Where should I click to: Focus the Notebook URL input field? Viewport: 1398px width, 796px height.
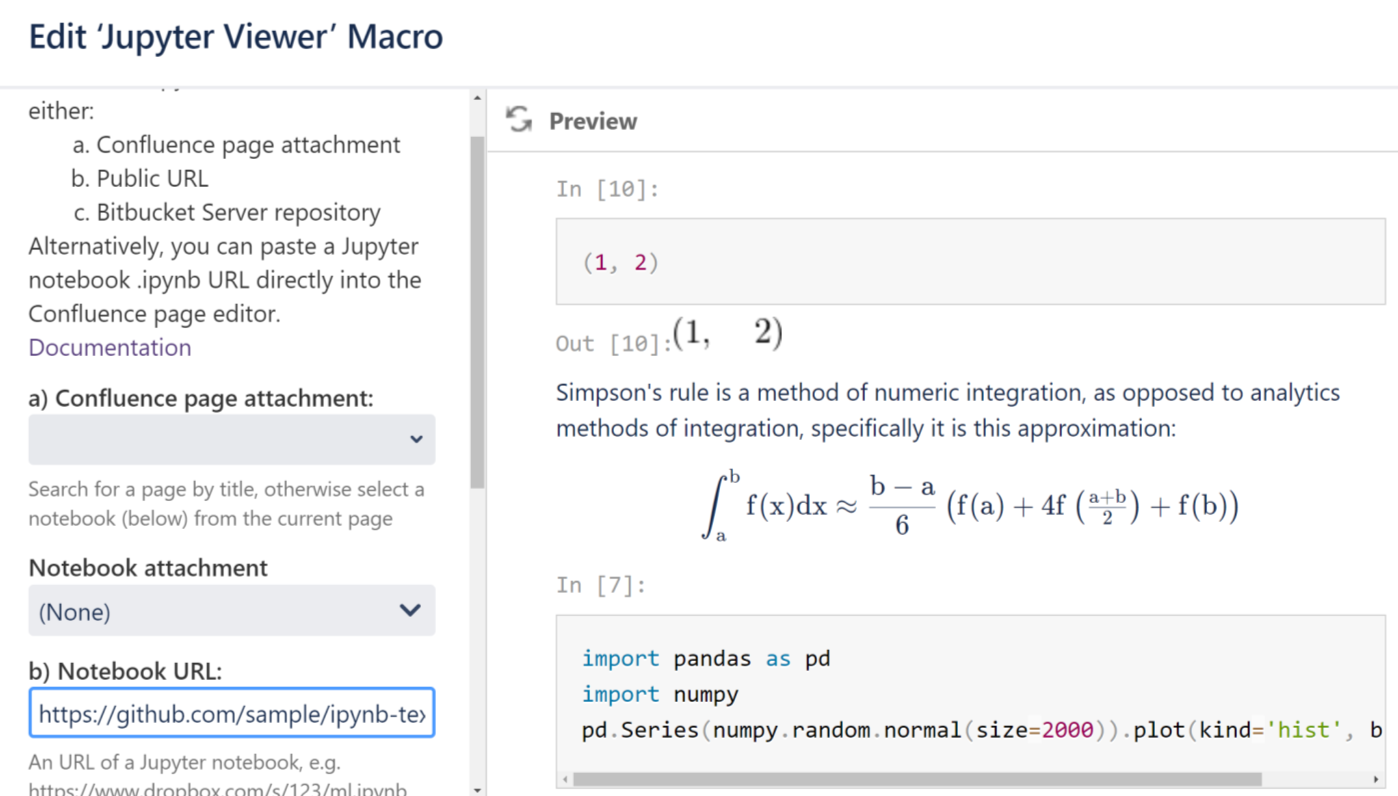(x=232, y=714)
